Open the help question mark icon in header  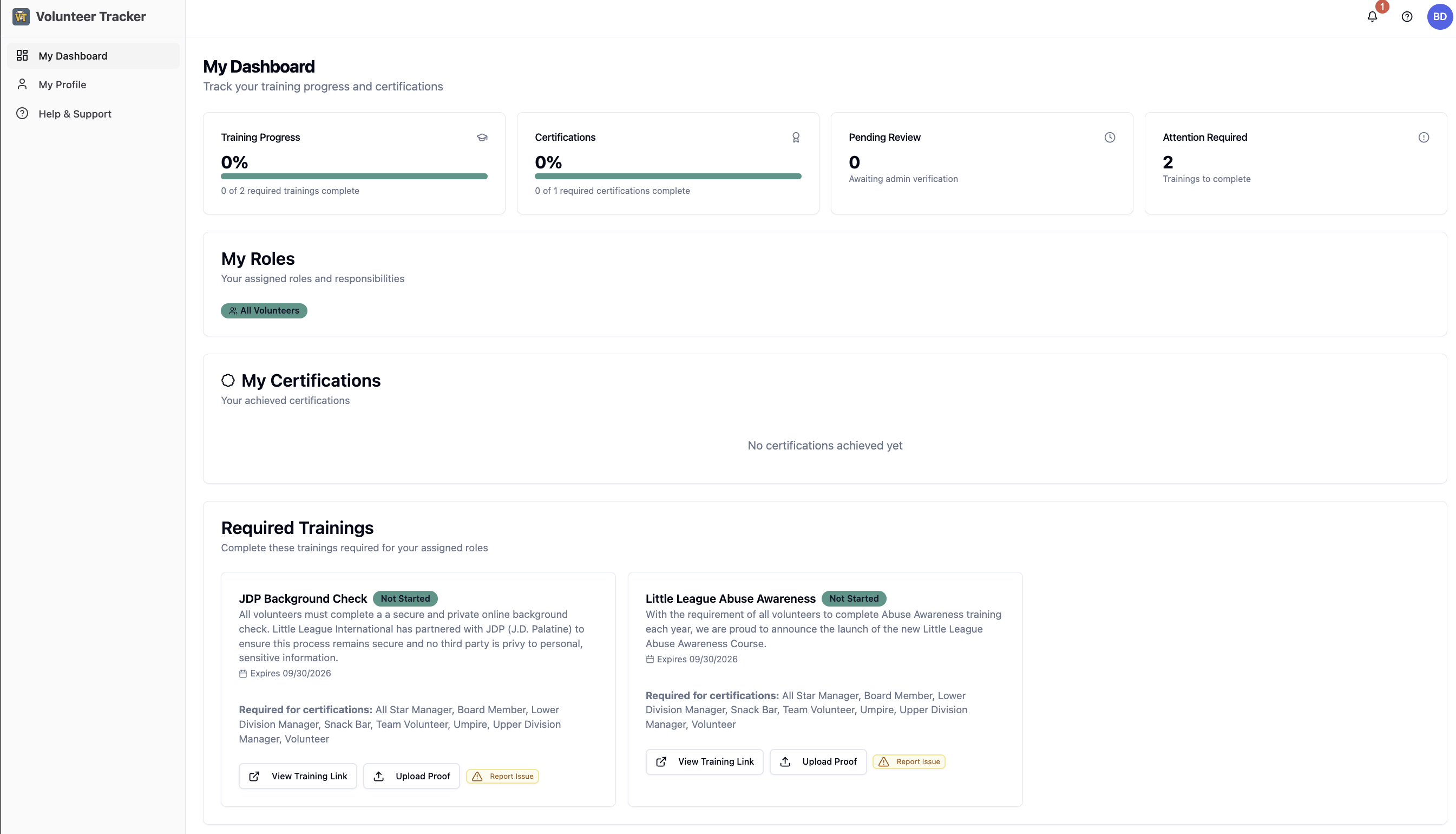click(1407, 17)
